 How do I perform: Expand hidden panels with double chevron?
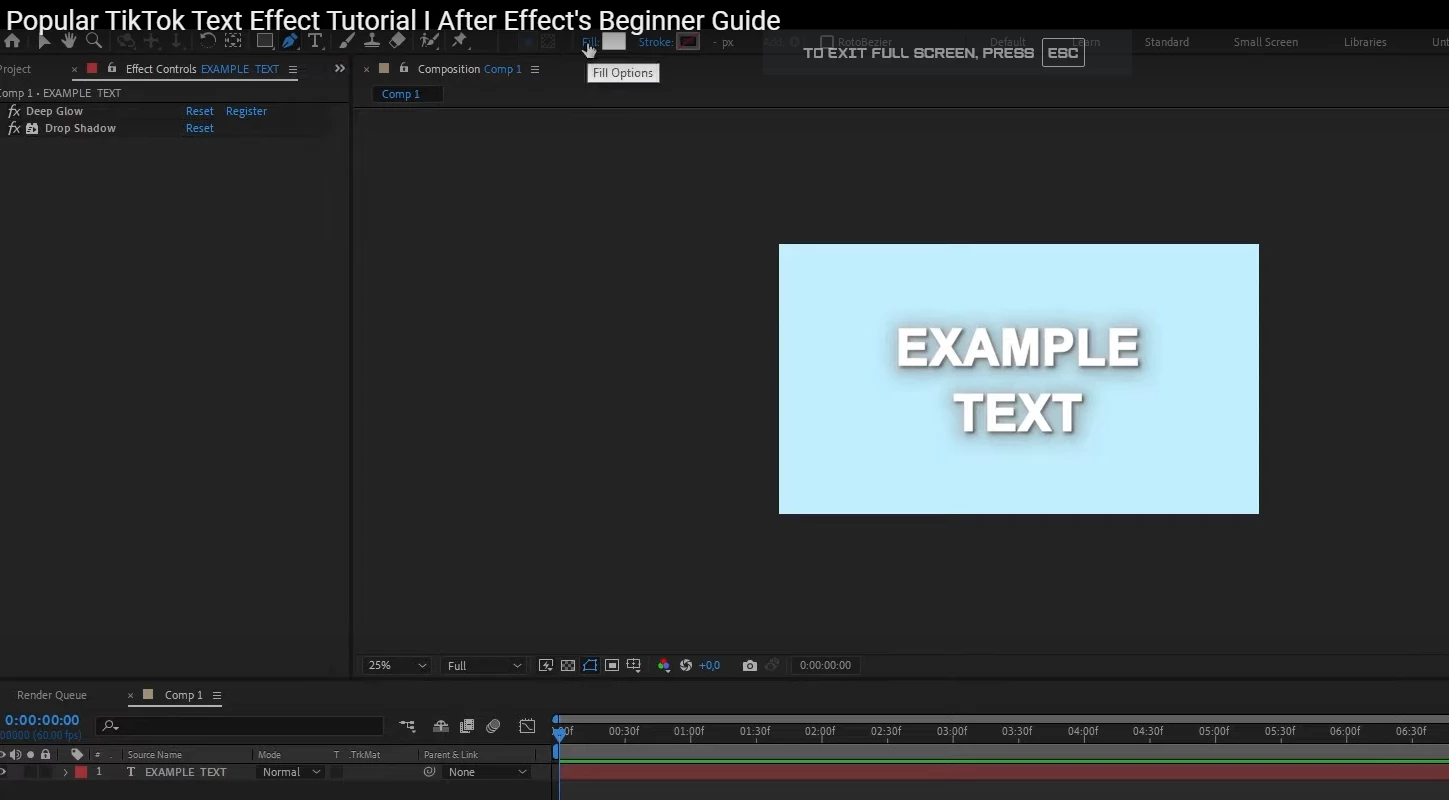coord(340,69)
